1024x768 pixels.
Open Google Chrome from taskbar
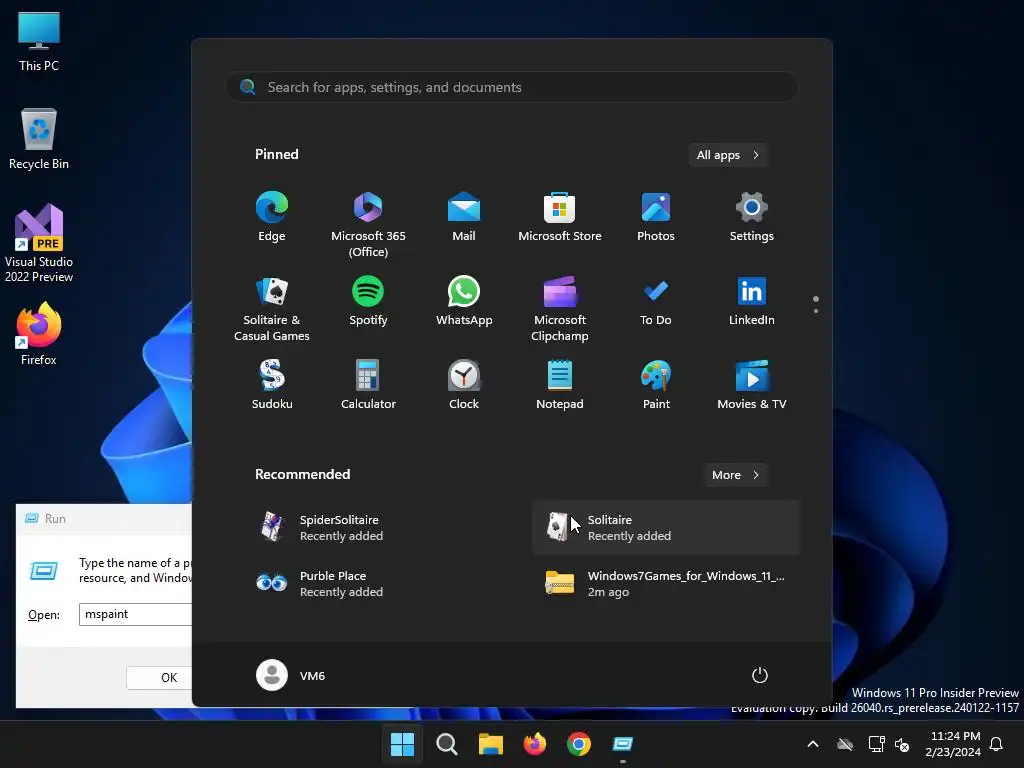(x=579, y=744)
